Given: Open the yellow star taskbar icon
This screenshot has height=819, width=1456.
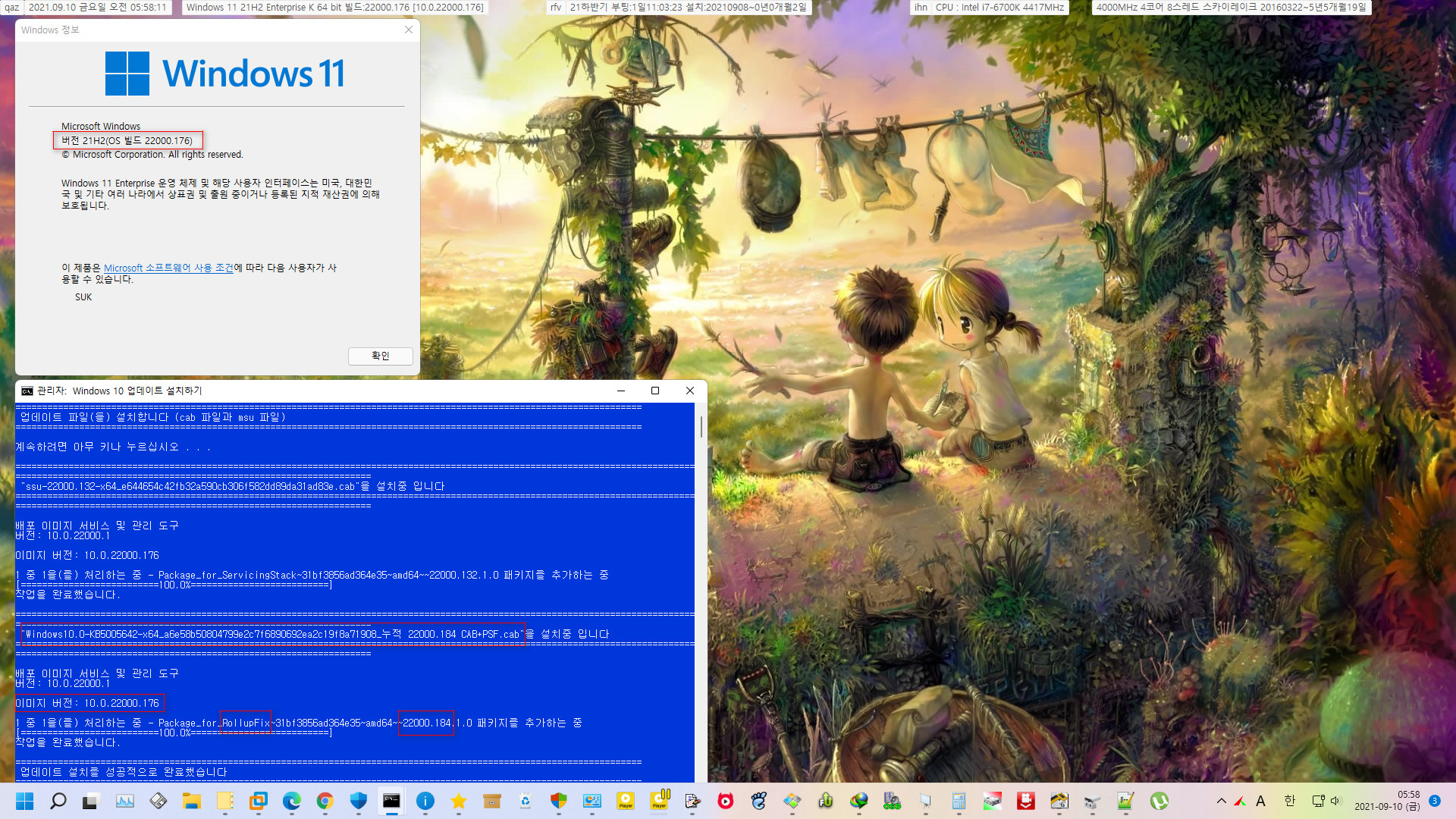Looking at the screenshot, I should (x=459, y=801).
